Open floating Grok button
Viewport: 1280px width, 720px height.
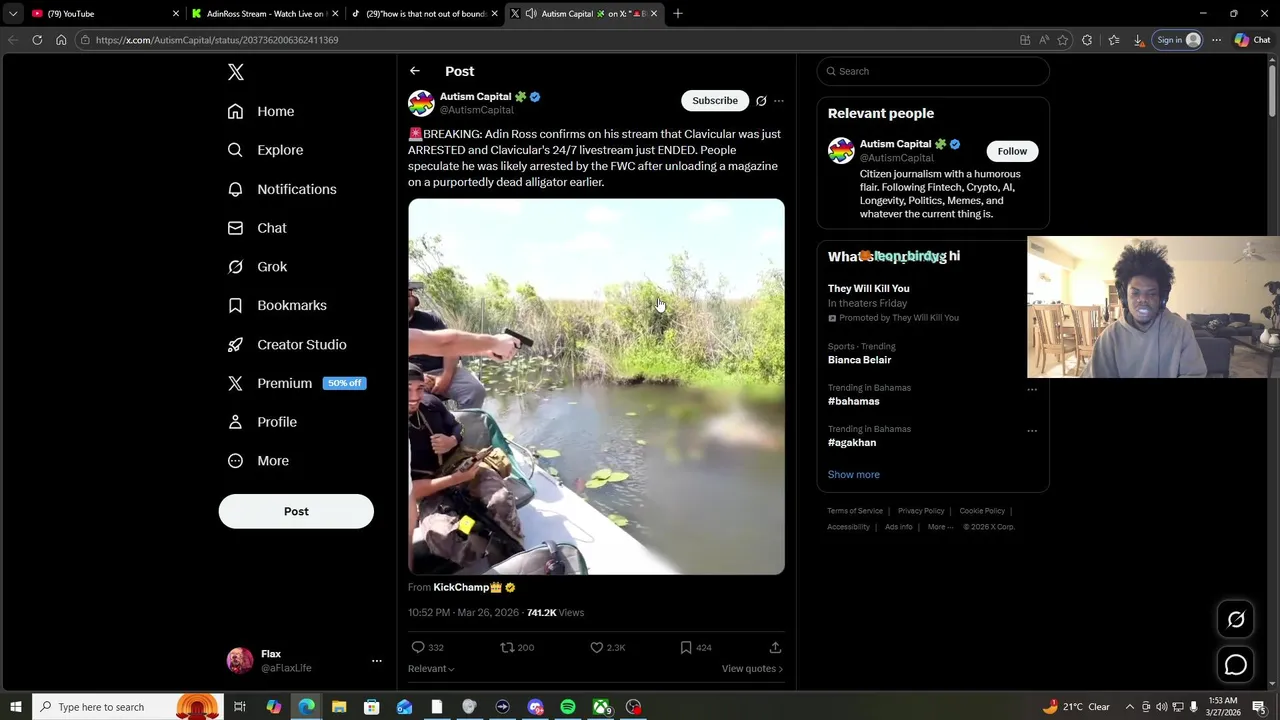click(x=1236, y=620)
